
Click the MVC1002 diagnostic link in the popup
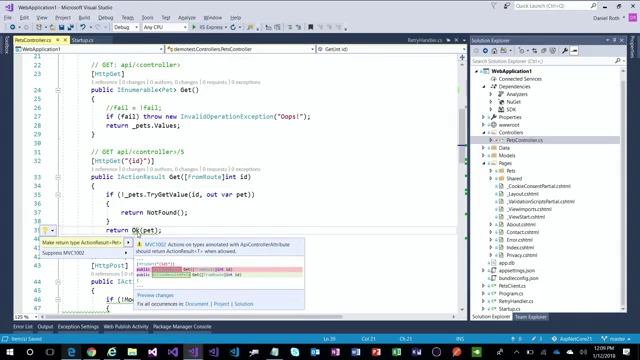(155, 244)
